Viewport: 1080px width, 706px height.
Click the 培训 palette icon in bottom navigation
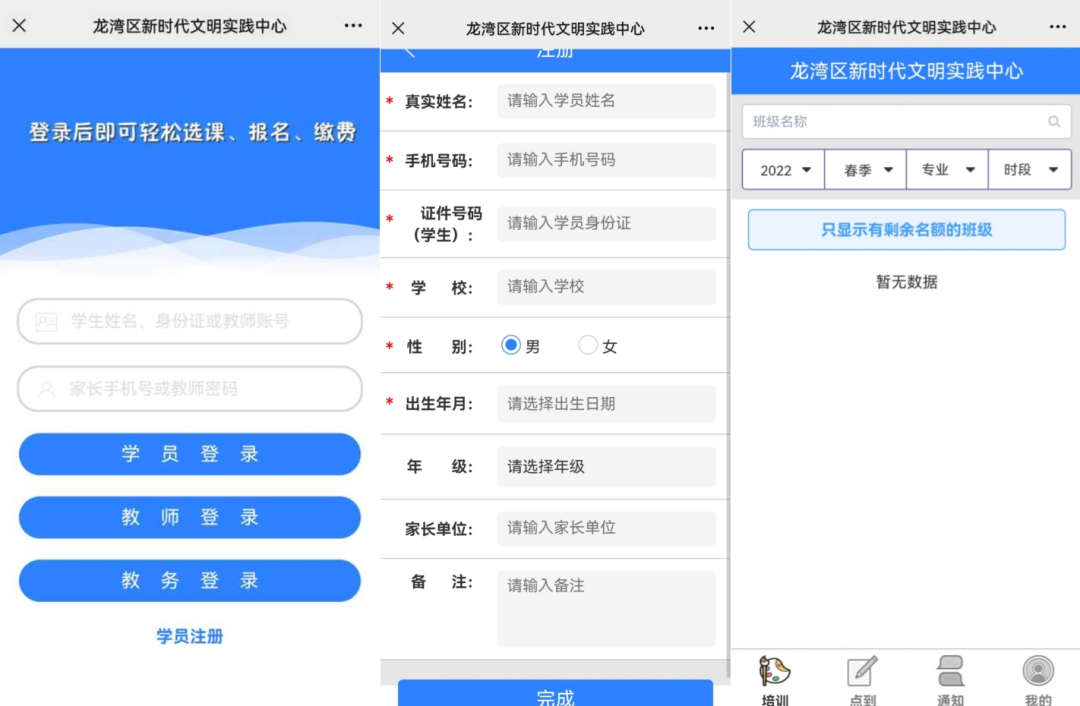(x=774, y=671)
